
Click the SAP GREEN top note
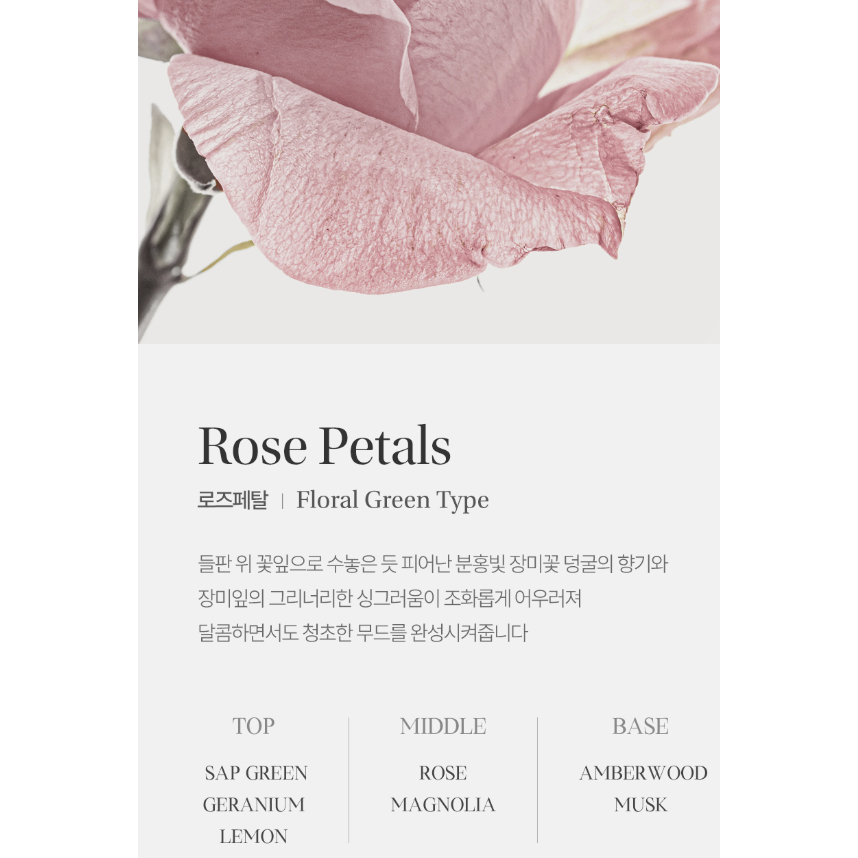coord(256,773)
